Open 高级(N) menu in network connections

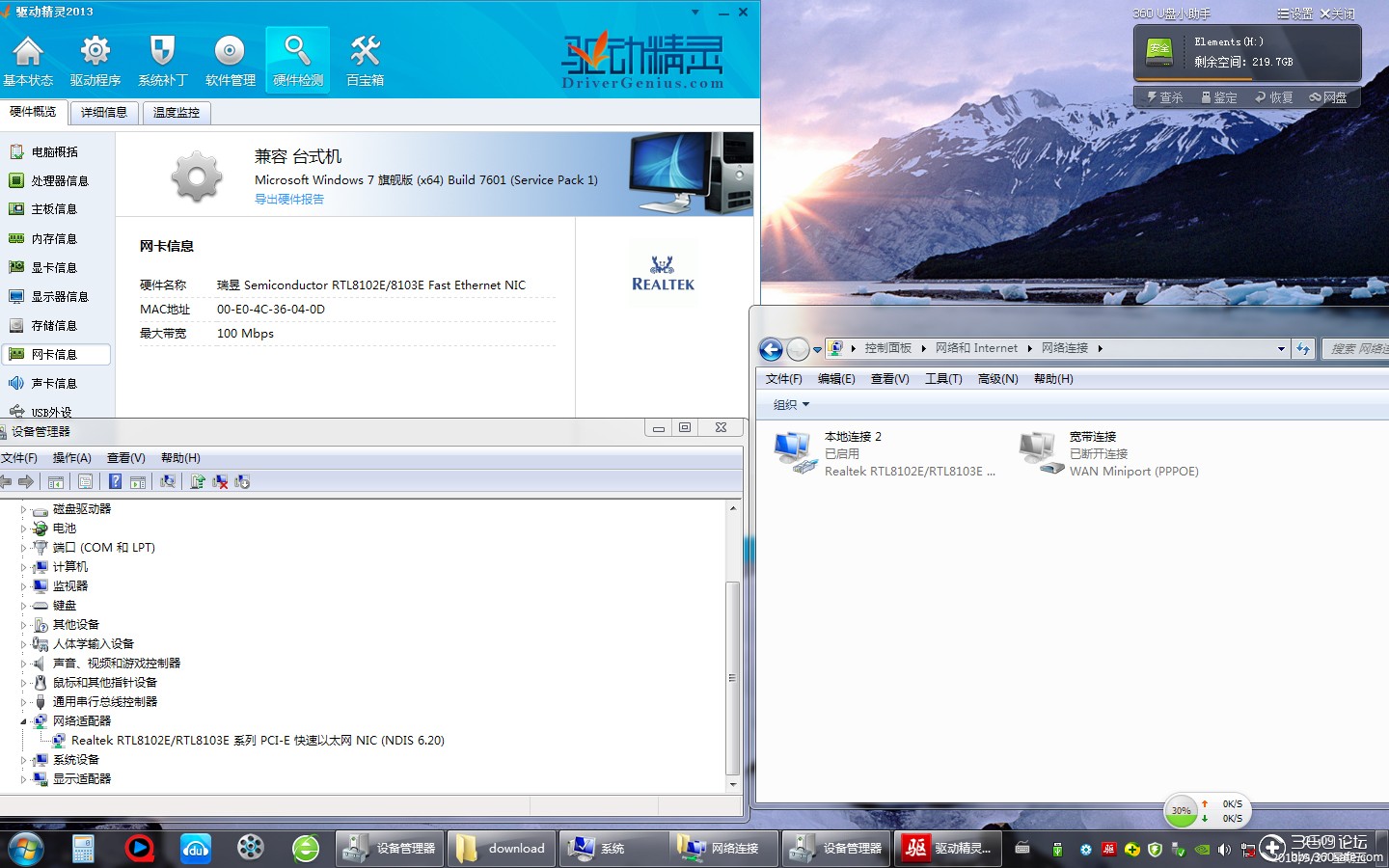(998, 379)
